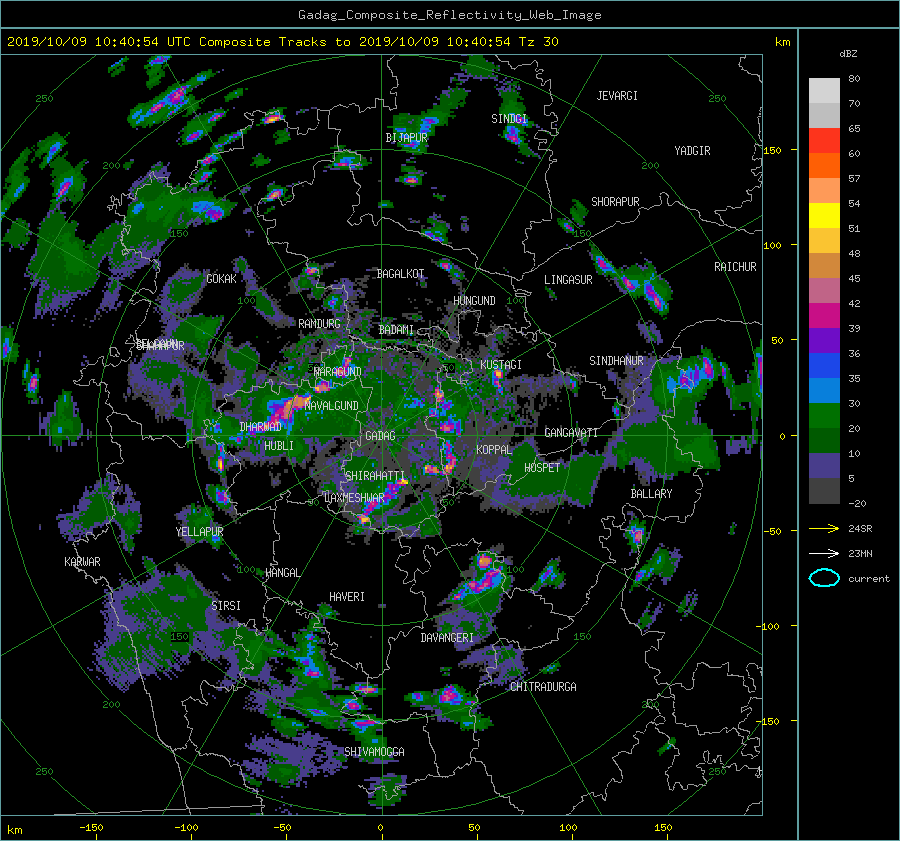900x841 pixels.
Task: Click the KUSTAGI city label
Action: (501, 365)
